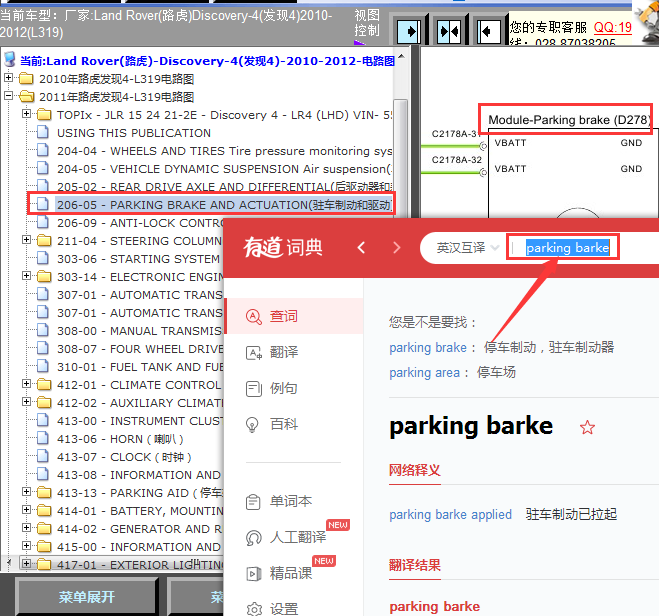Collapse the 2011年路虎发现4-L319电路图 folder
The height and width of the screenshot is (616, 659).
[8, 96]
